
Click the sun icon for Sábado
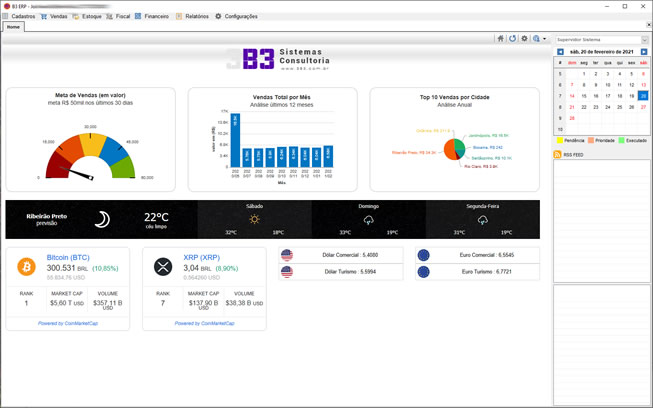[x=254, y=219]
